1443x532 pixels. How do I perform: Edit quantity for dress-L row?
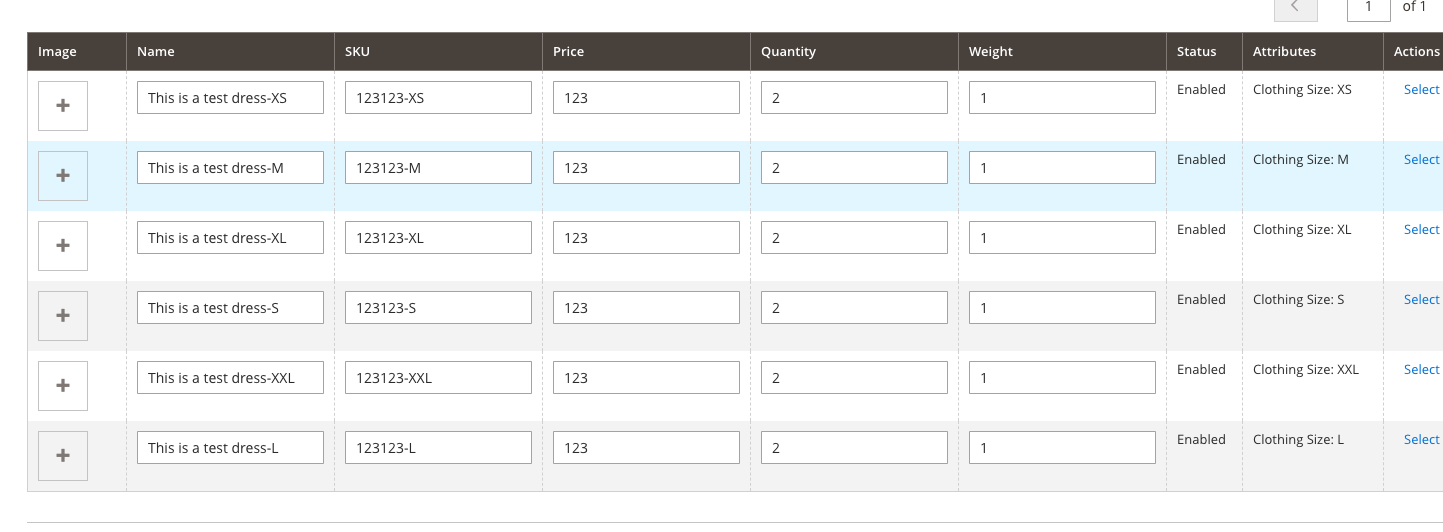pyautogui.click(x=854, y=448)
